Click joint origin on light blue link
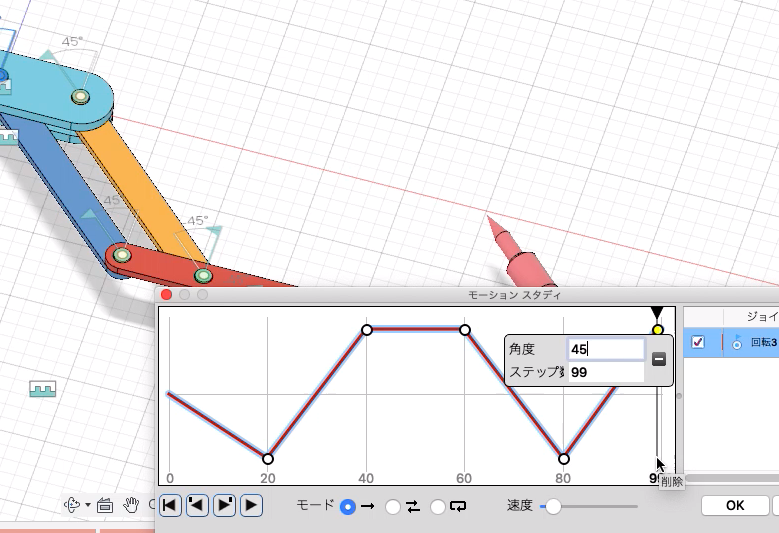 (x=80, y=96)
